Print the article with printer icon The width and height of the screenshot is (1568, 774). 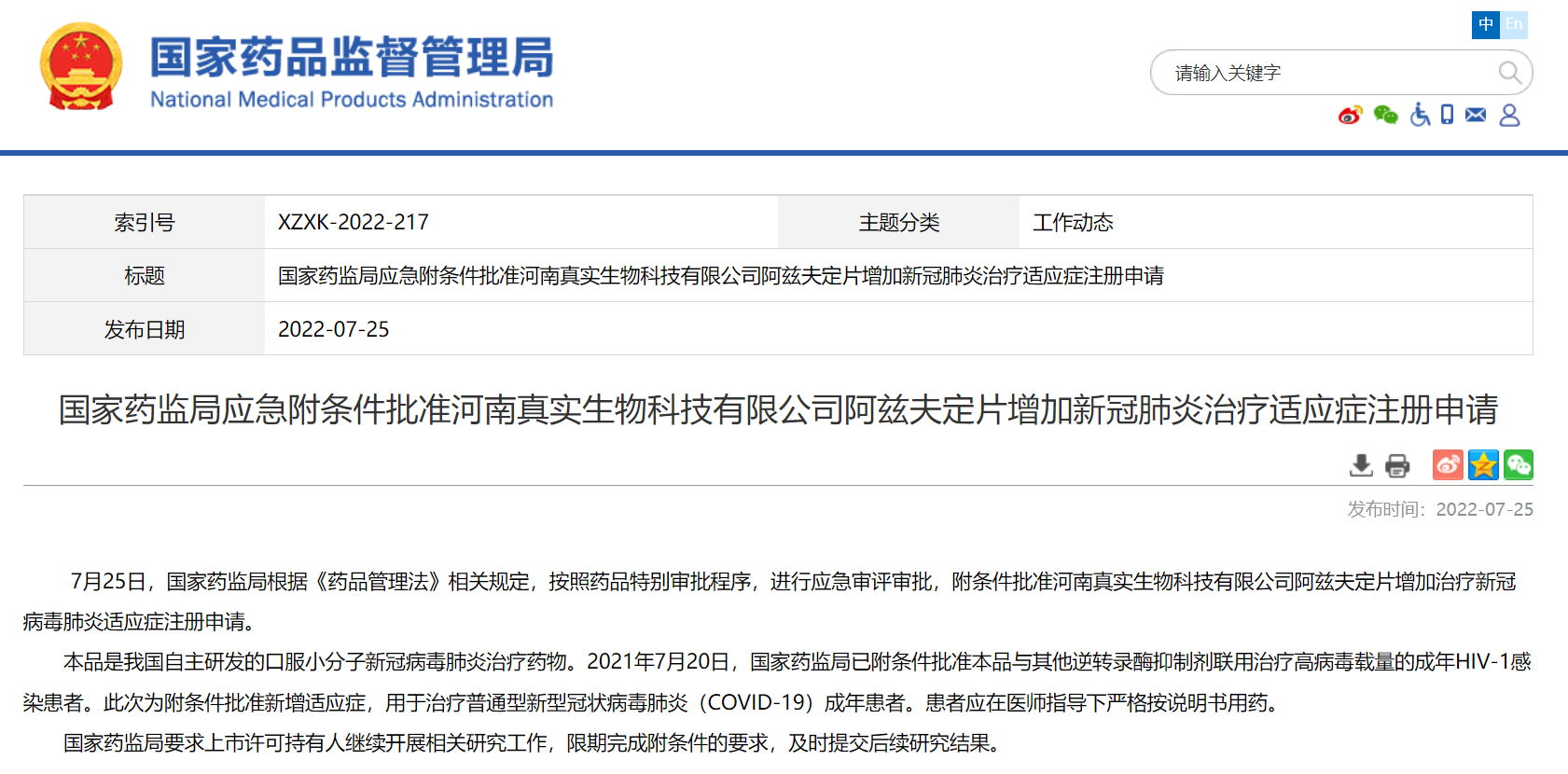(1397, 465)
